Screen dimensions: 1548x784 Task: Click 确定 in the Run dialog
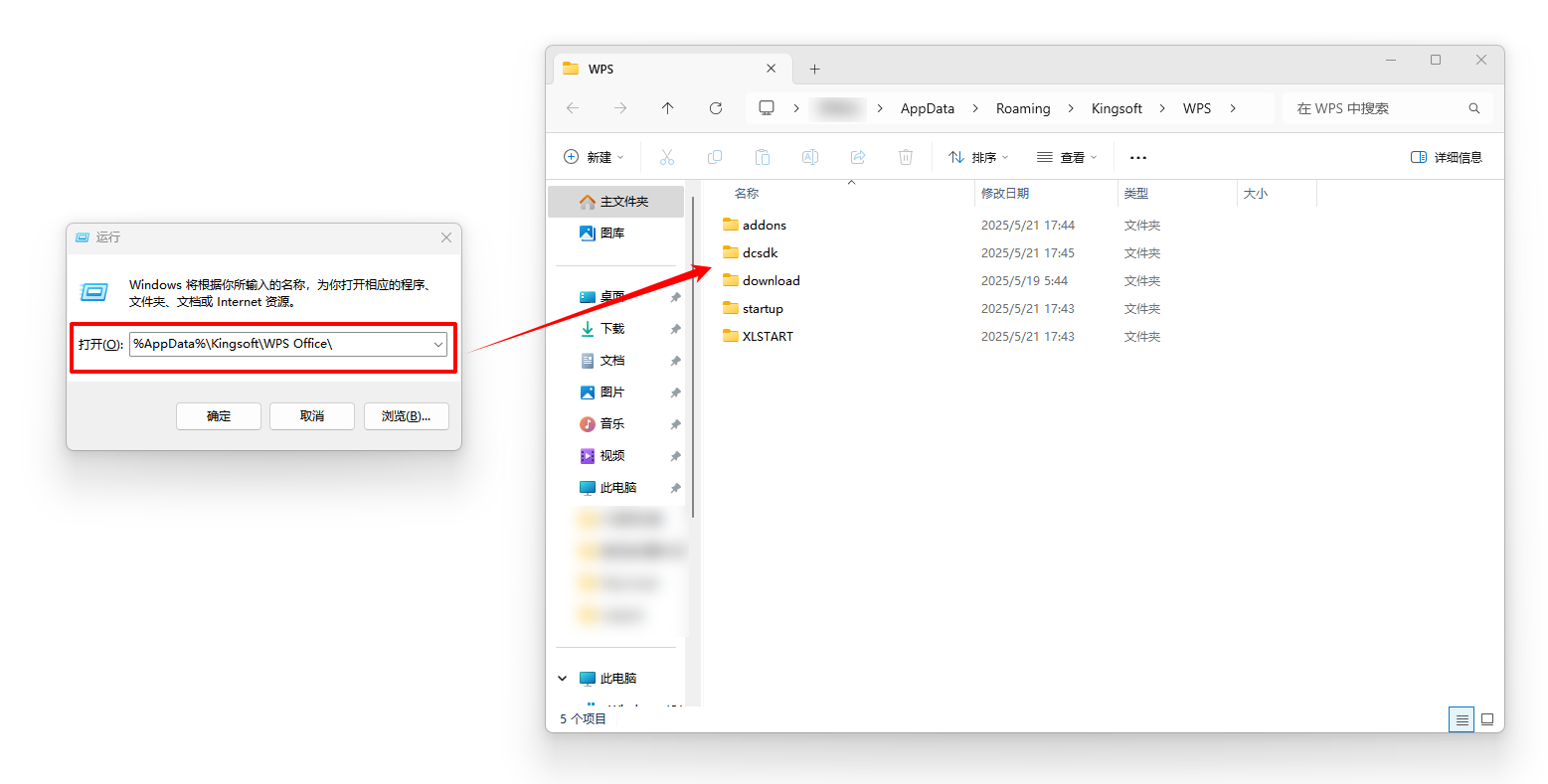coord(219,416)
